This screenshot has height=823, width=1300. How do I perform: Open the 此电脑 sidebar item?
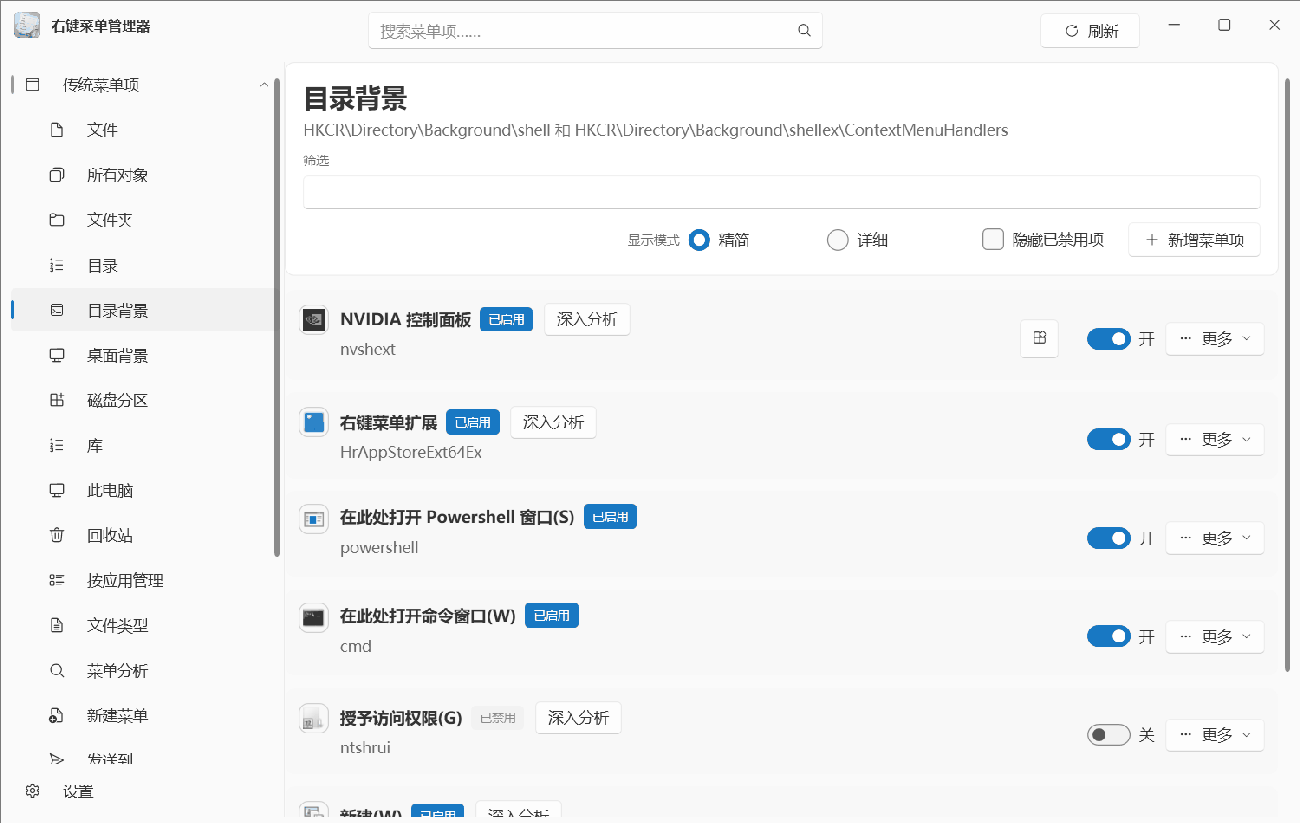[143, 491]
